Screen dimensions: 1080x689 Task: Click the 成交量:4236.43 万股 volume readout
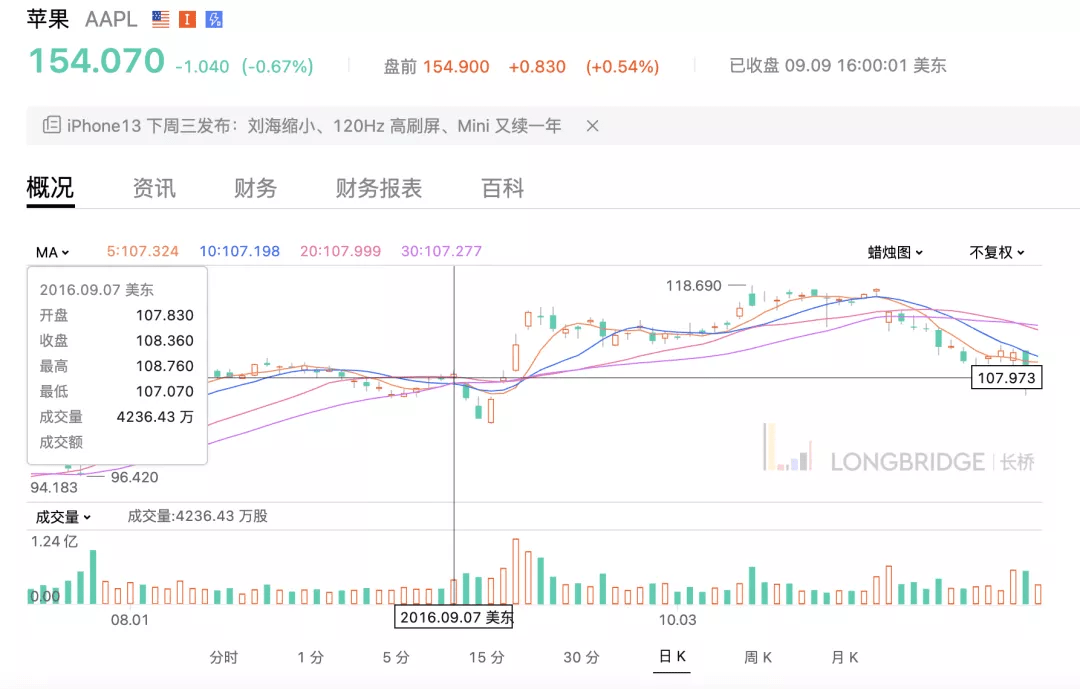pyautogui.click(x=198, y=516)
